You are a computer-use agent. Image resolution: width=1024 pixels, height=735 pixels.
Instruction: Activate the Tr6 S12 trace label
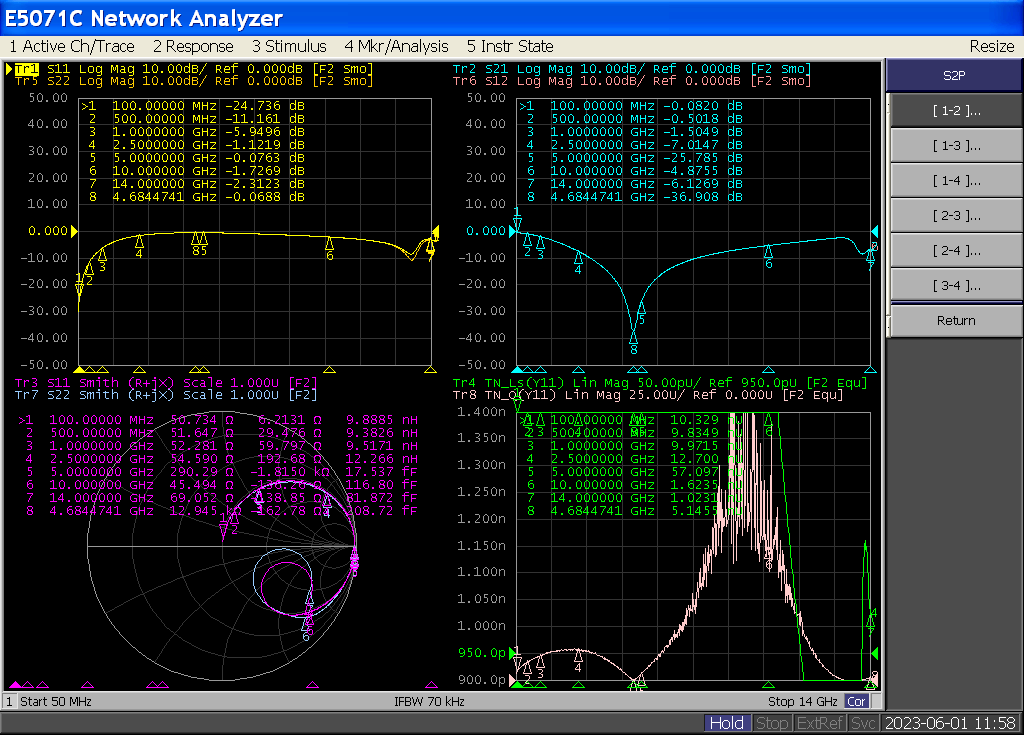pos(632,81)
